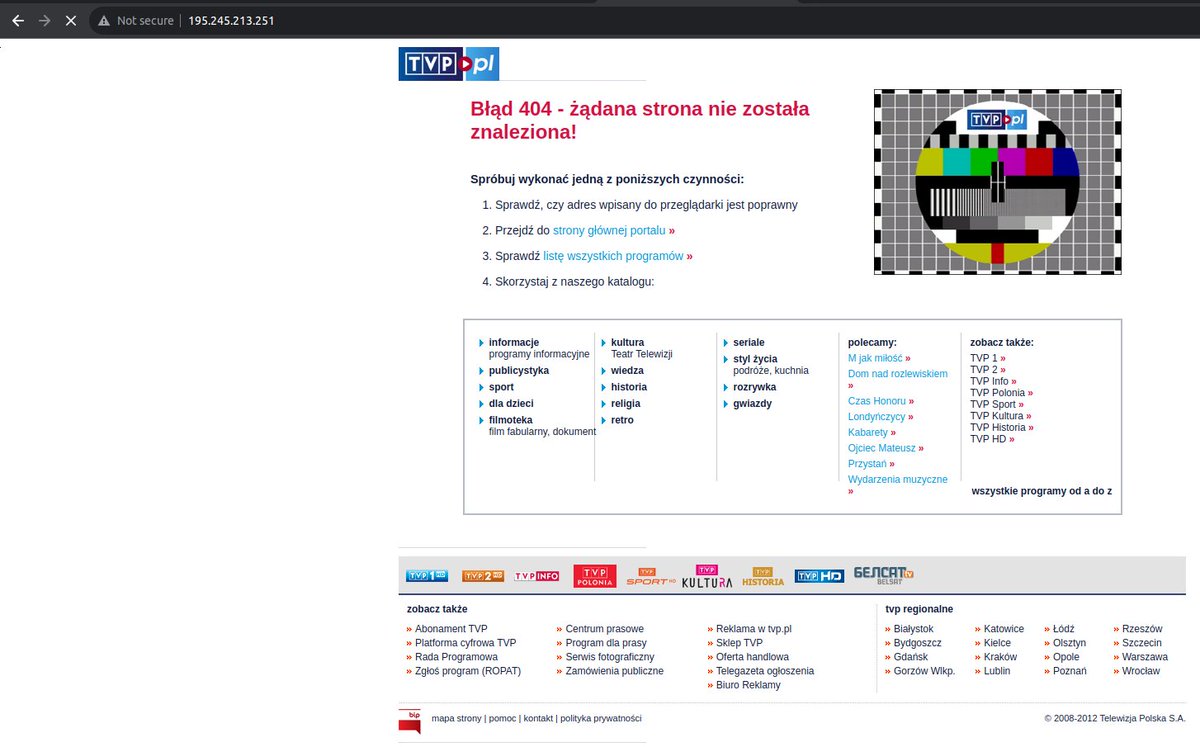Open the Ojciec Mateusz link
Viewport: 1200px width, 747px height.
882,448
